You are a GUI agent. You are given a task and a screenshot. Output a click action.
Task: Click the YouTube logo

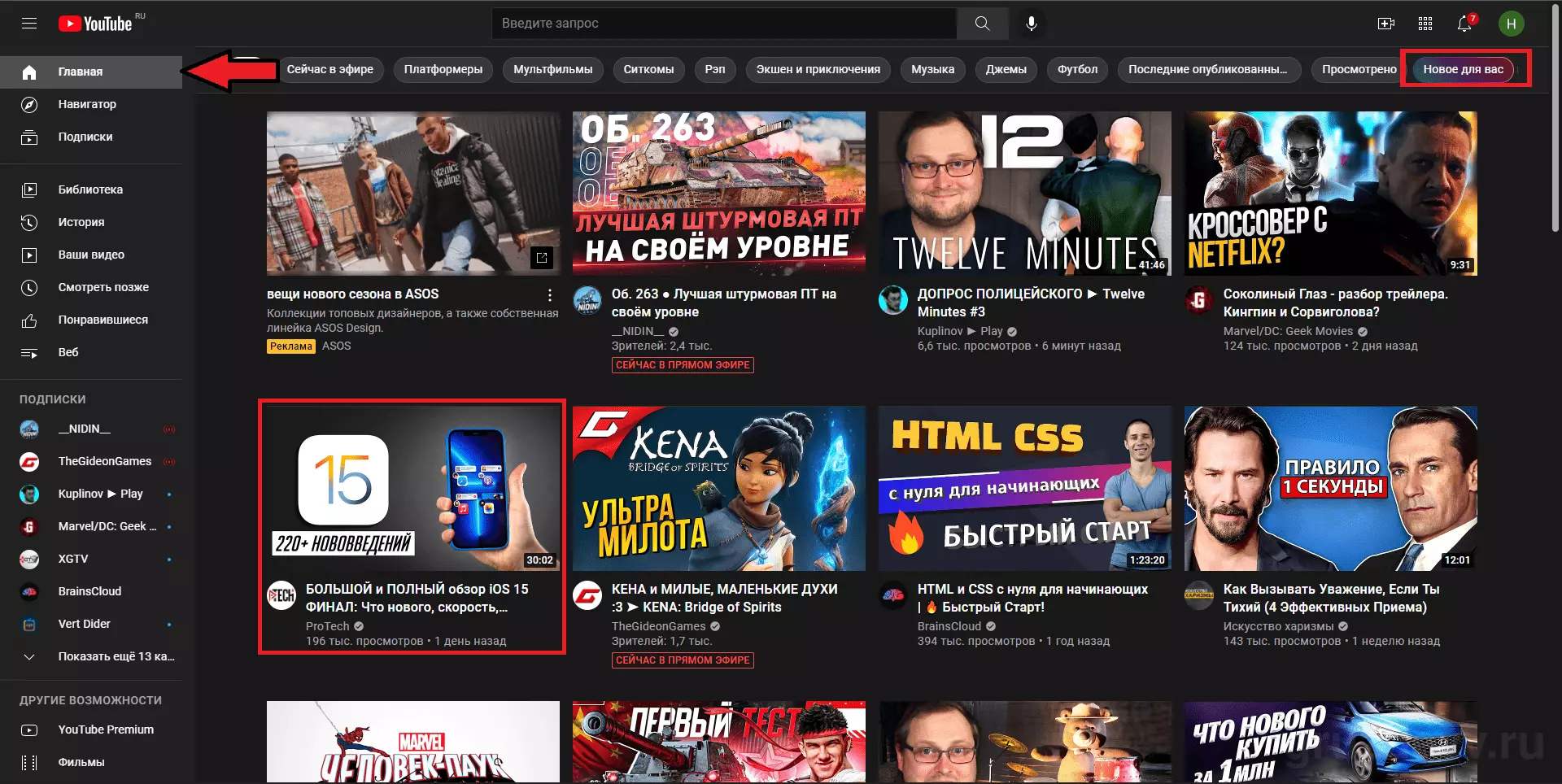(x=95, y=24)
